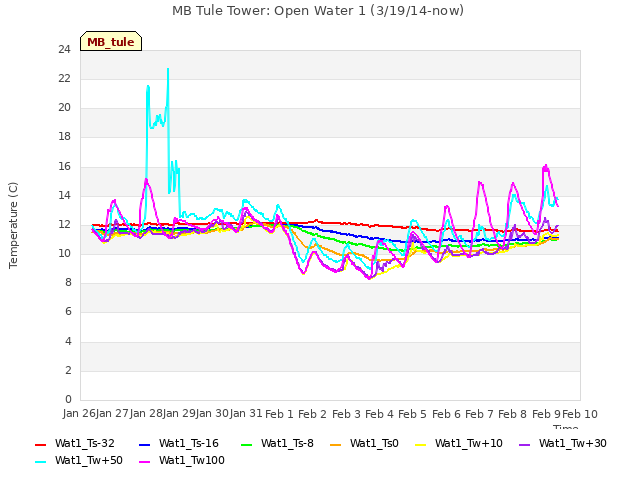This screenshot has width=640, height=480.
Task: Click the 16 y-axis tick label
Action: (x=64, y=167)
